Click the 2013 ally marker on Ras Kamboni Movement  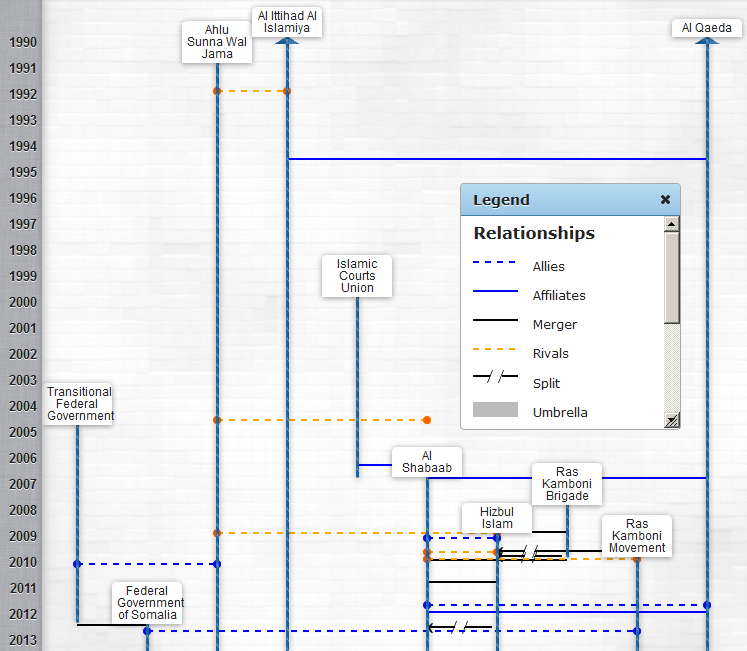[637, 631]
